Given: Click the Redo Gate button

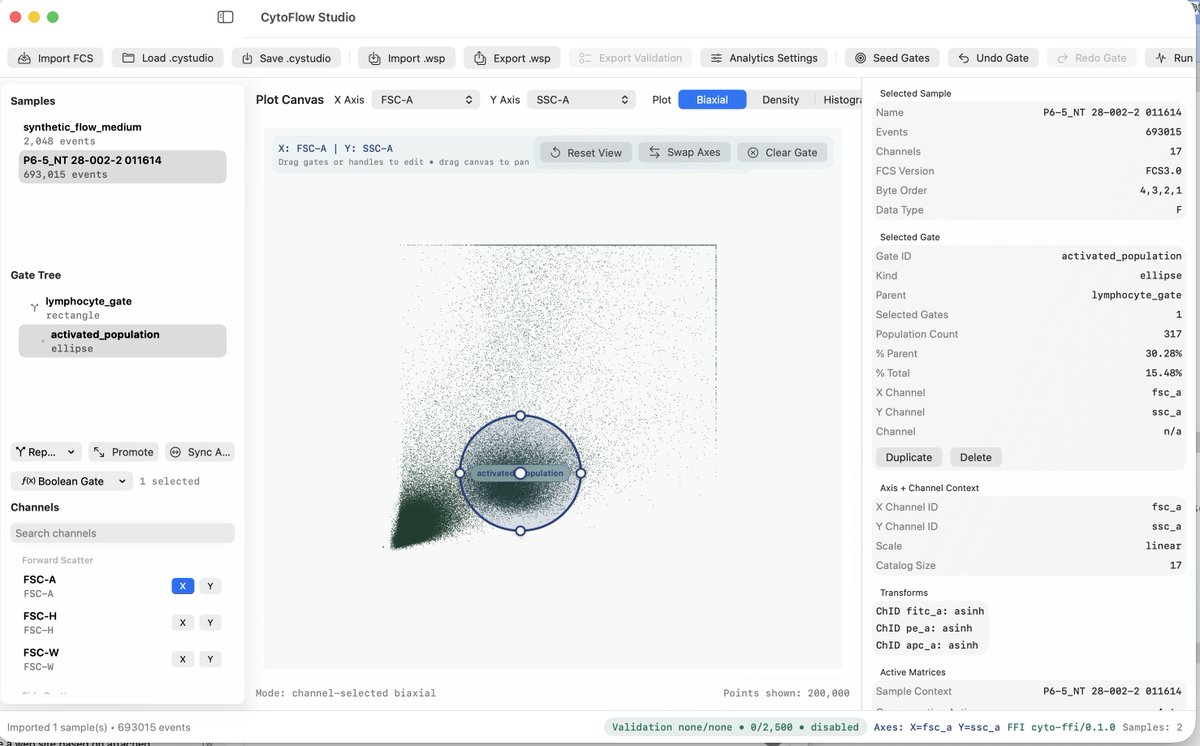Looking at the screenshot, I should (x=1091, y=58).
